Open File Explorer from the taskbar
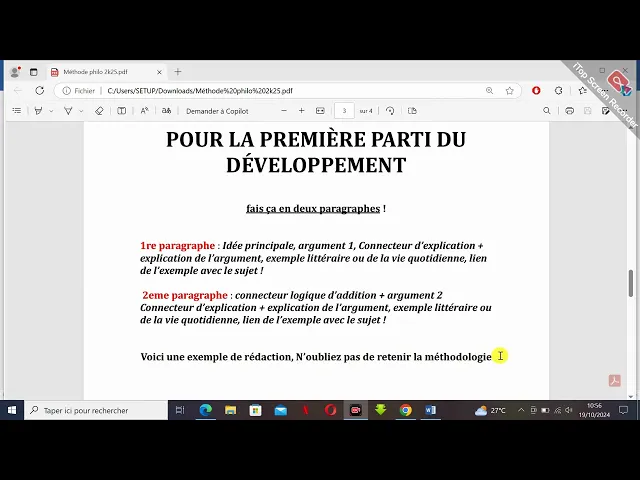 [x=231, y=410]
